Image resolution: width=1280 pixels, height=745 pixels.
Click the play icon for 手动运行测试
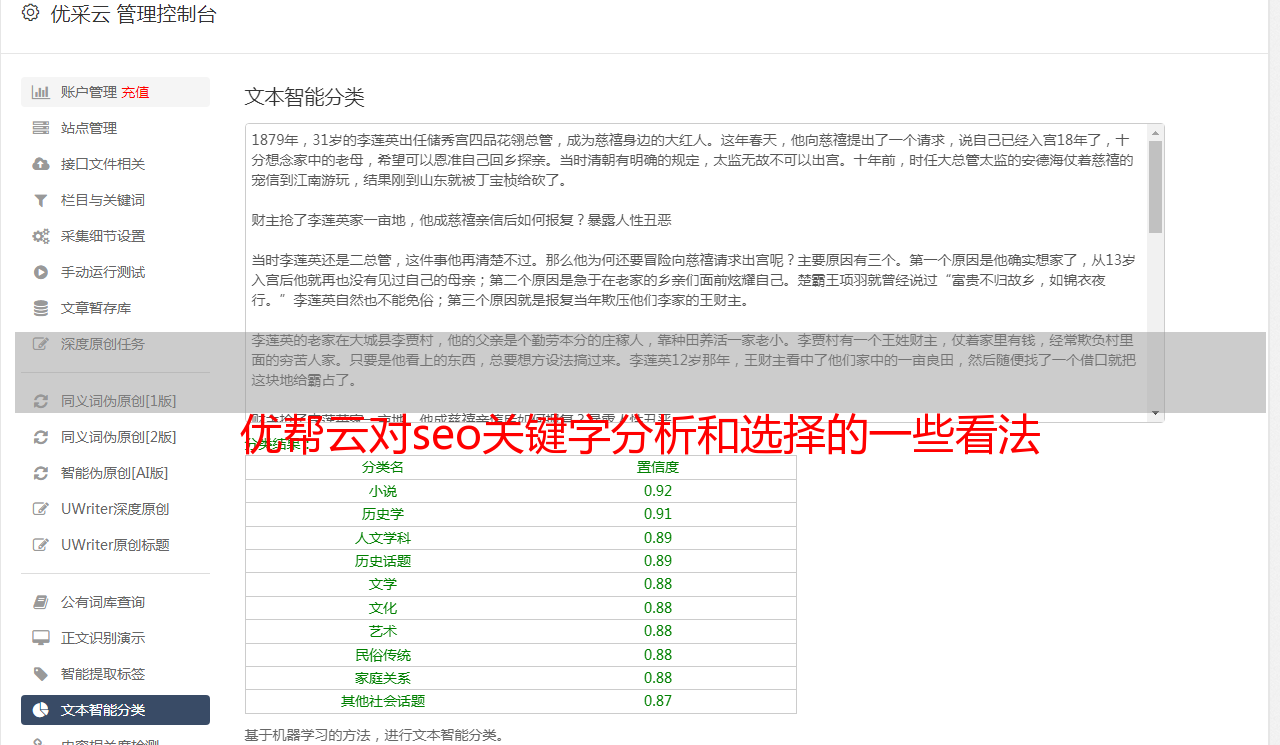tap(41, 272)
